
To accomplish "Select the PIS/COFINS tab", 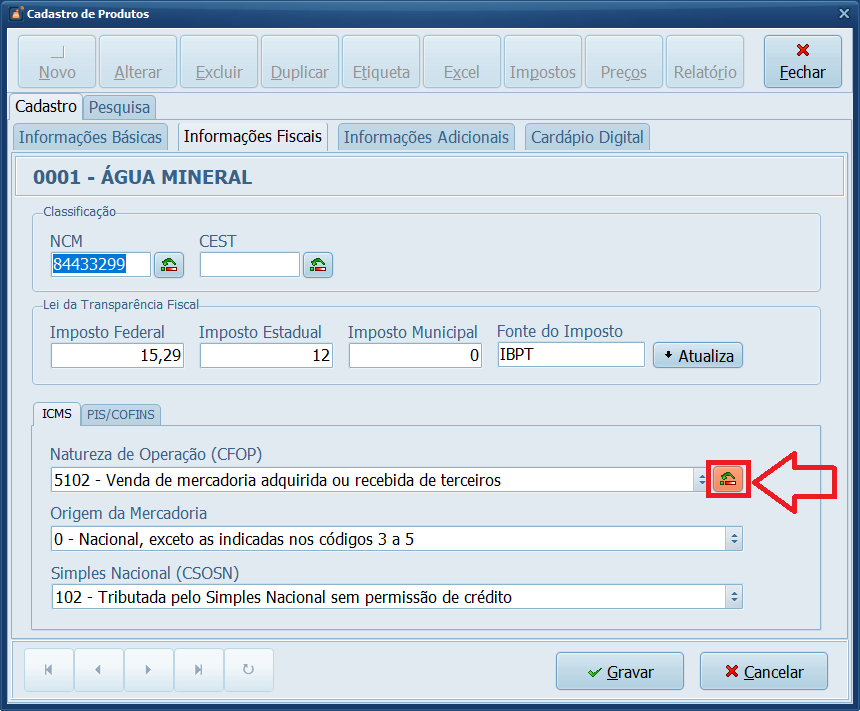I will [x=122, y=414].
